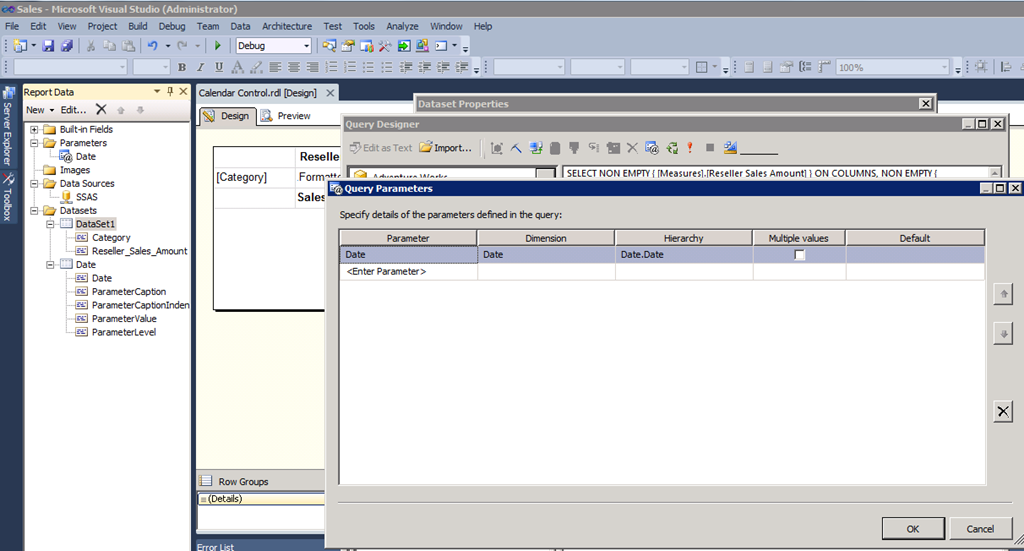The height and width of the screenshot is (551, 1024).
Task: Click the Undo icon in the toolbar
Action: pos(152,46)
